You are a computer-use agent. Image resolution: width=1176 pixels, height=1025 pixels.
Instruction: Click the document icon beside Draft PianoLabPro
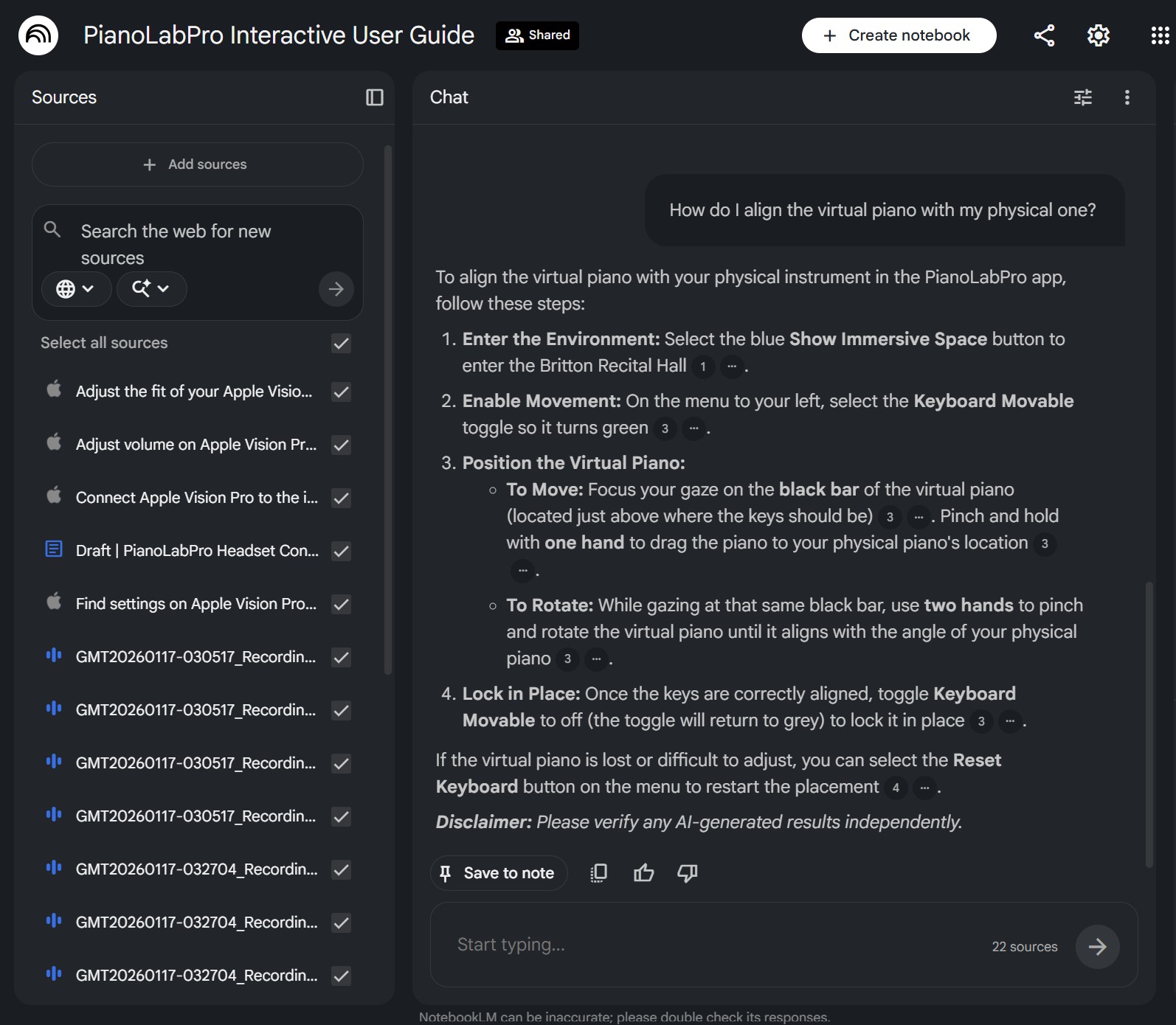coord(54,549)
